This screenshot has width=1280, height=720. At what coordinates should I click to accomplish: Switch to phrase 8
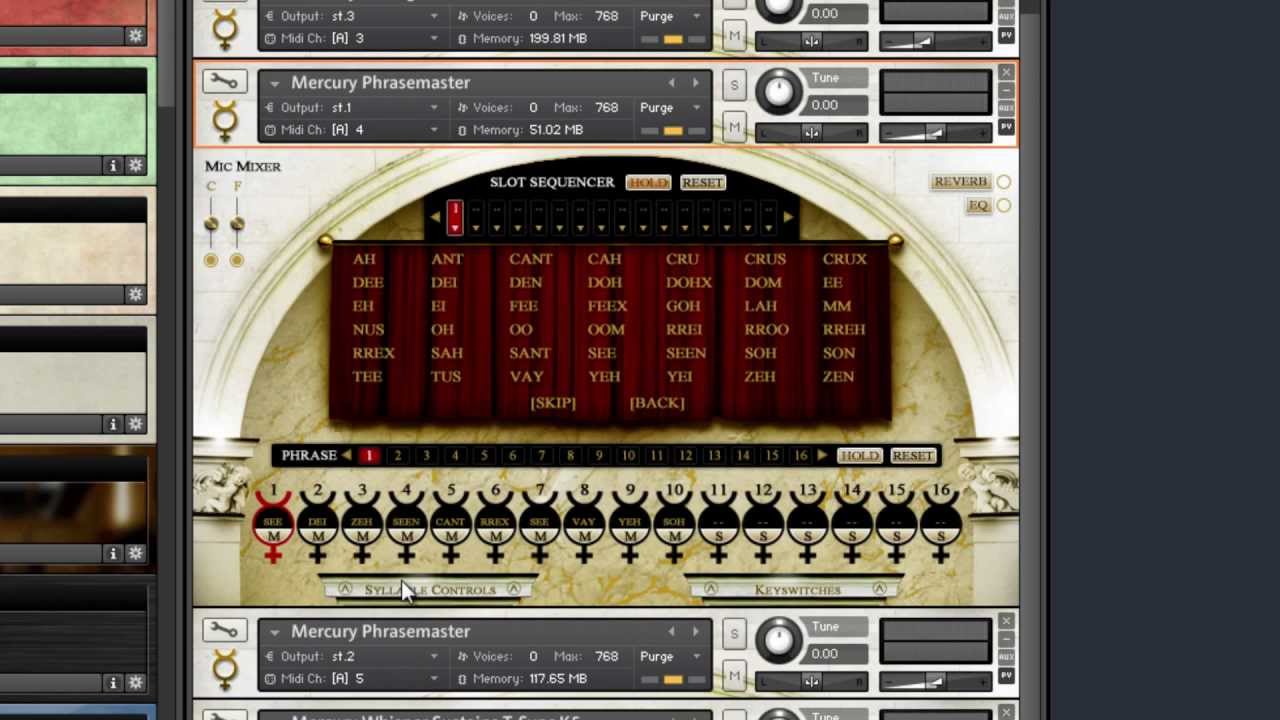tap(570, 455)
